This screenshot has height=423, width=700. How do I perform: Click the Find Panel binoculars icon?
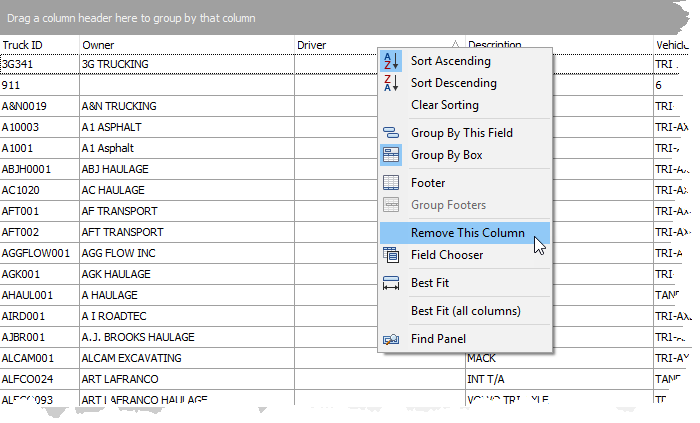[391, 339]
